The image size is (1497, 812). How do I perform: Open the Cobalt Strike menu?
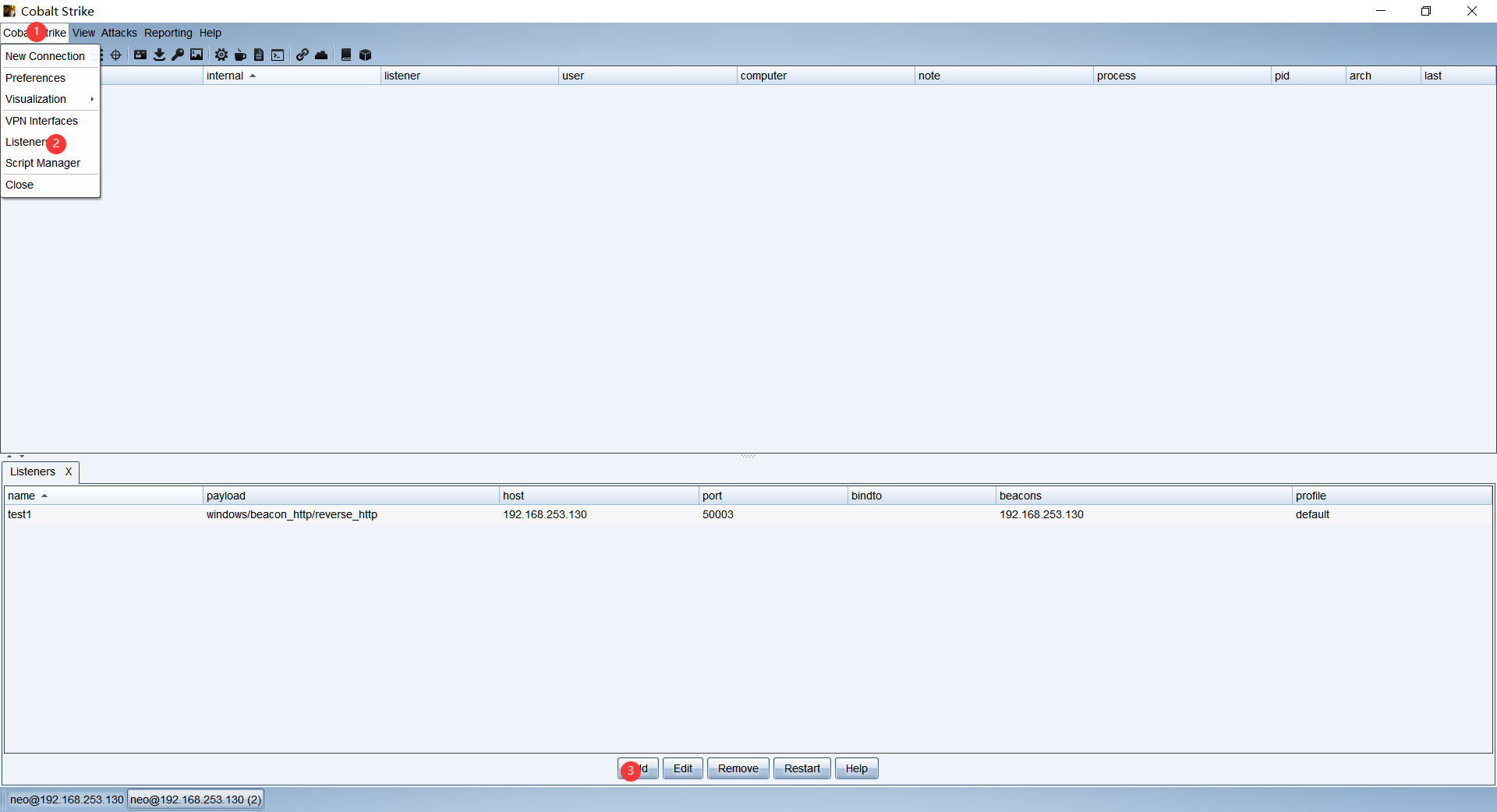coord(34,33)
